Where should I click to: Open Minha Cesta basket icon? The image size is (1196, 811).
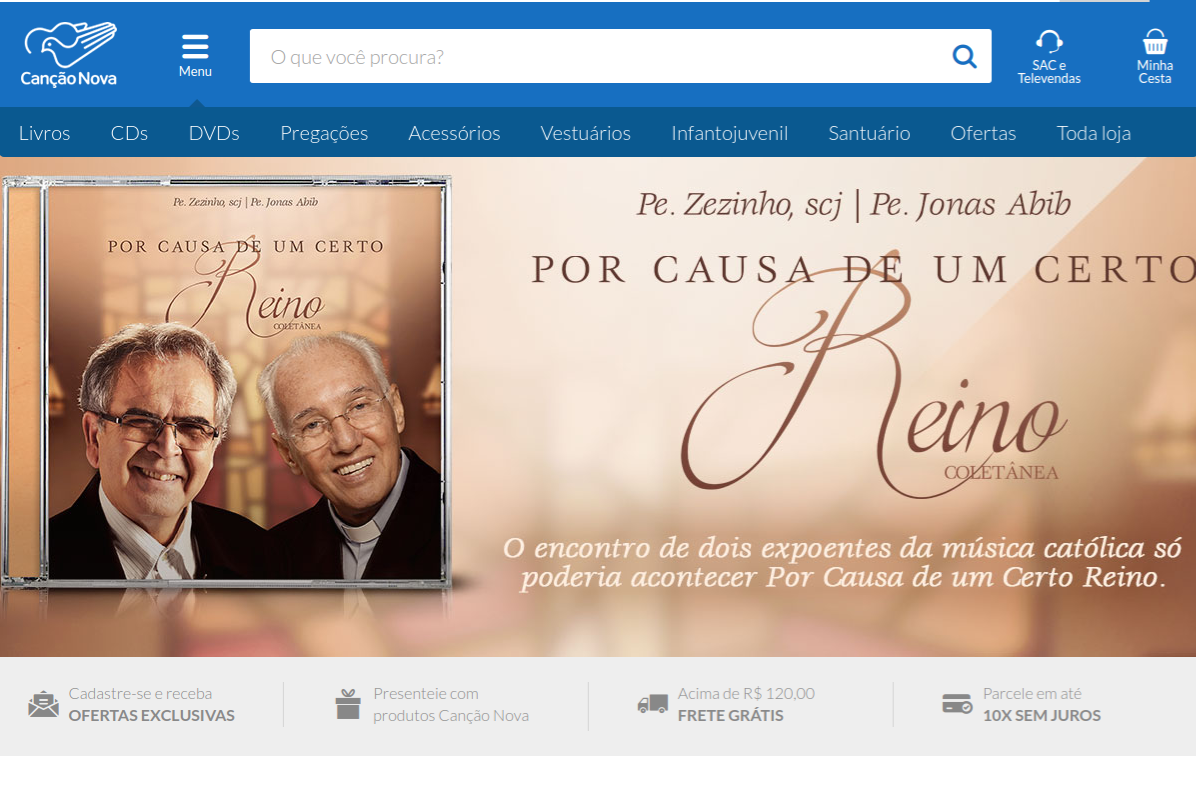[x=1155, y=41]
